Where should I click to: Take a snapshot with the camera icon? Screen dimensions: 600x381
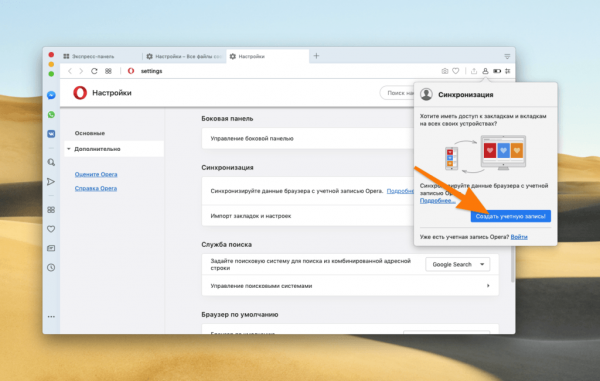coord(445,71)
